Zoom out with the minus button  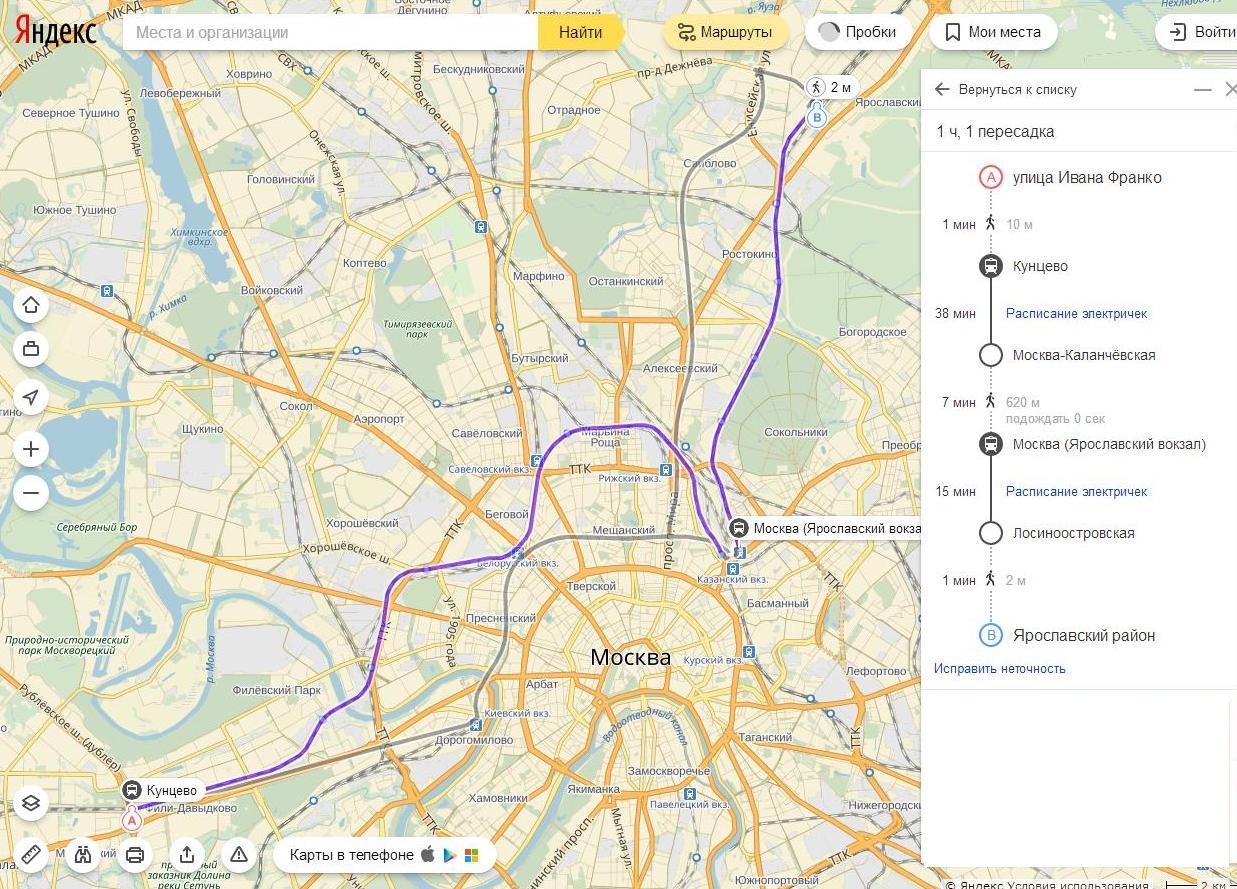pyautogui.click(x=31, y=493)
